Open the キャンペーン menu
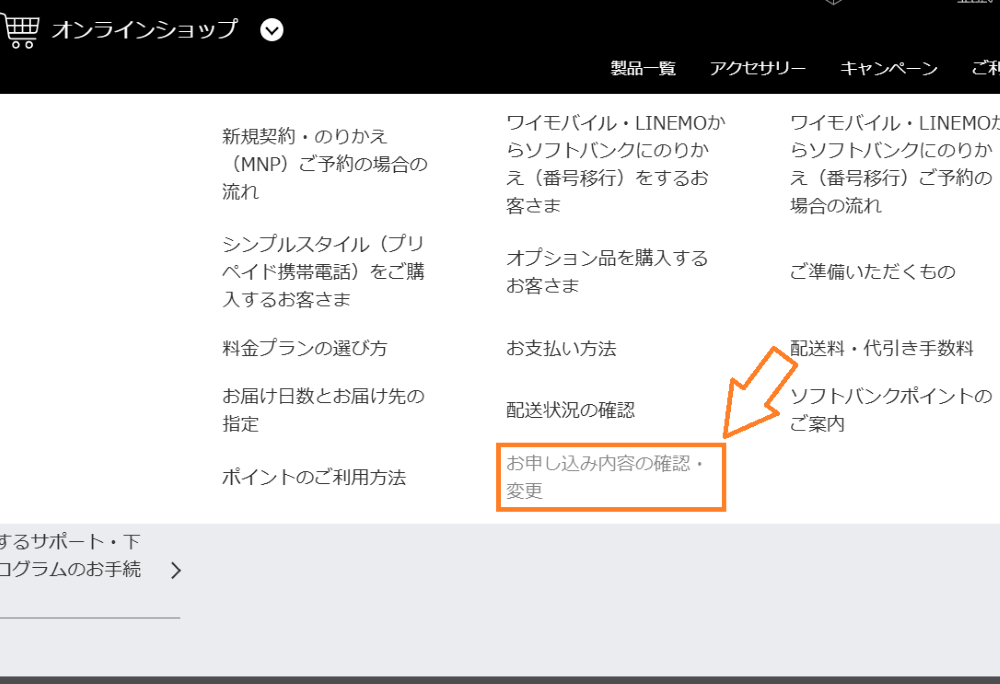1000x684 pixels. pyautogui.click(x=888, y=68)
